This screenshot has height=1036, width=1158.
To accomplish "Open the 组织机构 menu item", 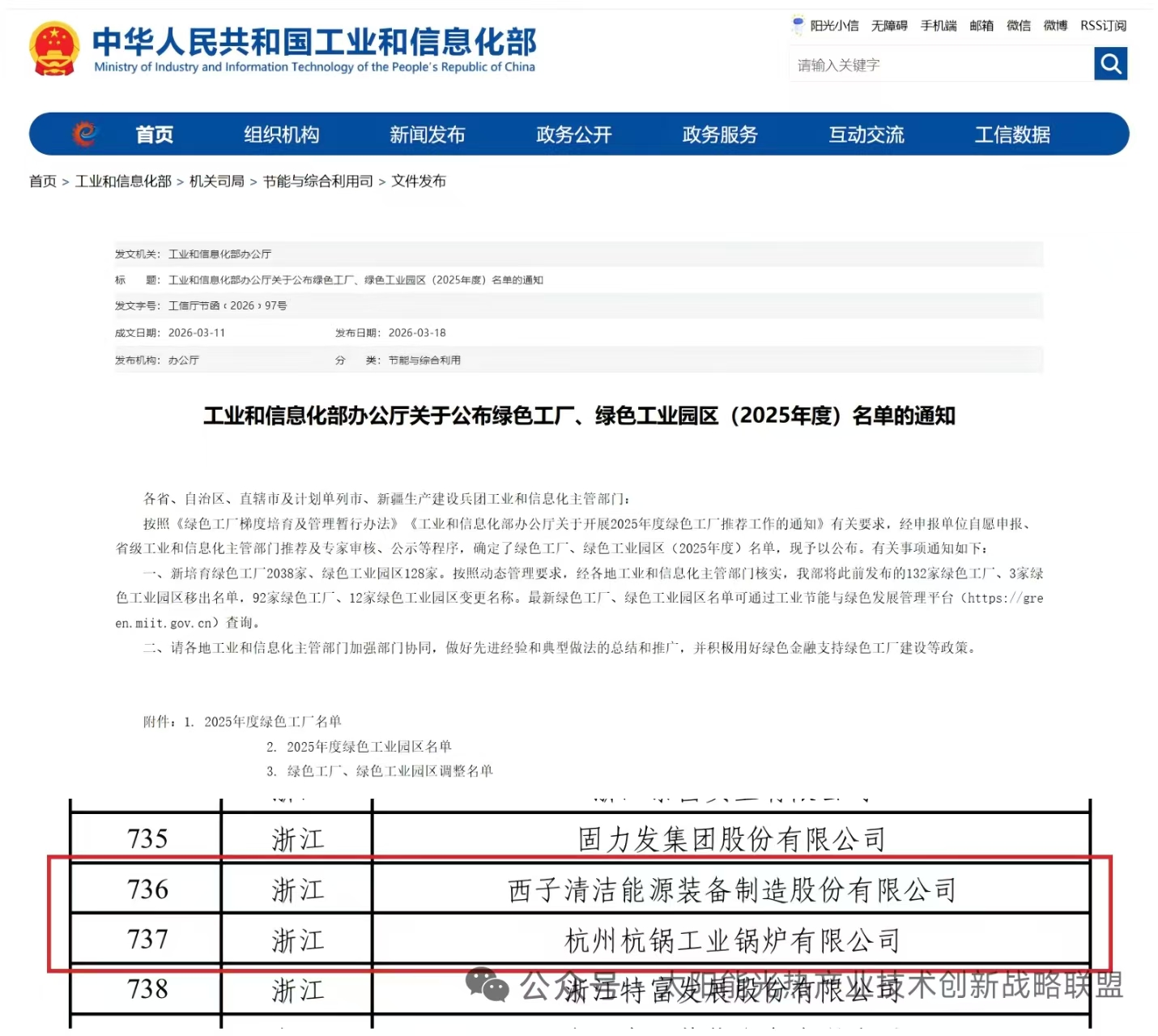I will [281, 134].
